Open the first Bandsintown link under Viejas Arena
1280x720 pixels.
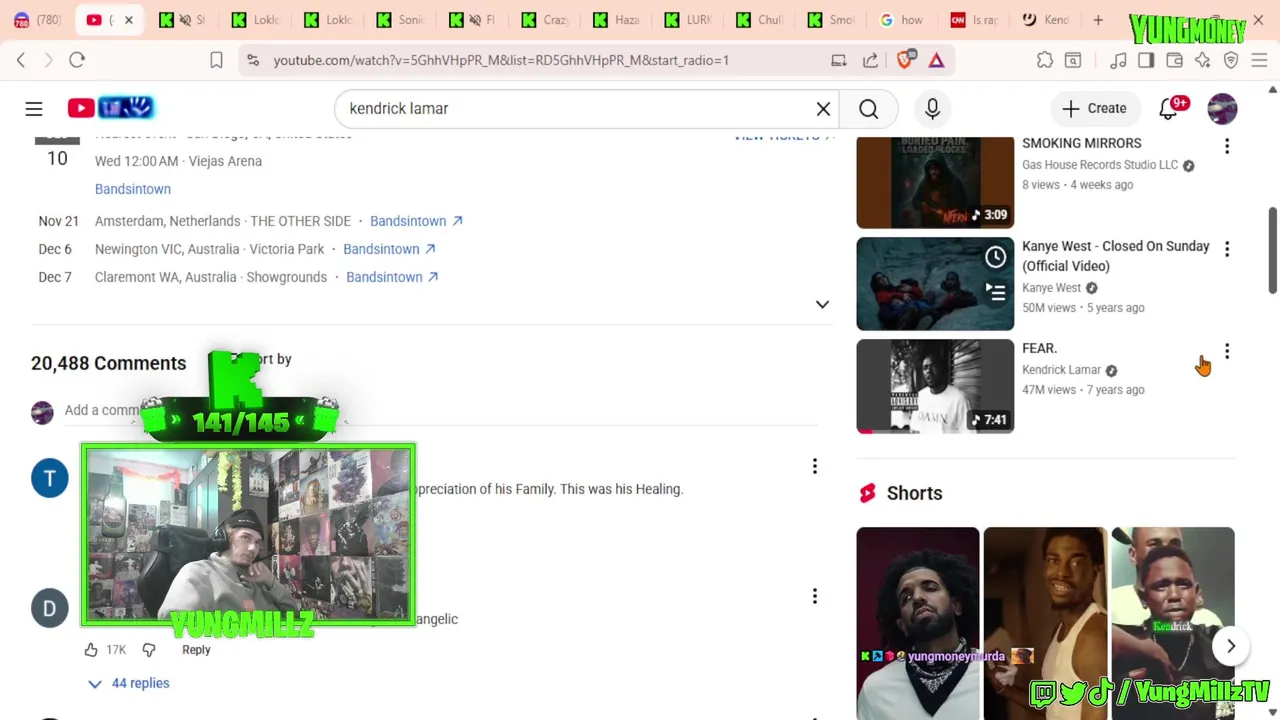[133, 189]
